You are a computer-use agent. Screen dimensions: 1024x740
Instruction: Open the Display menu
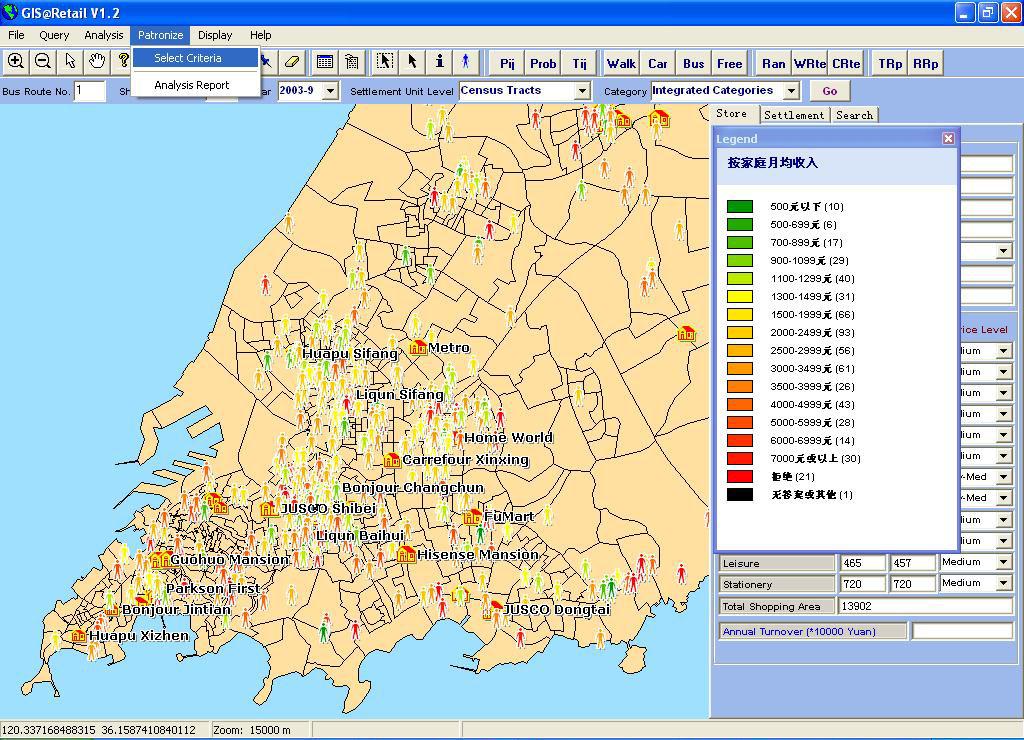coord(215,35)
